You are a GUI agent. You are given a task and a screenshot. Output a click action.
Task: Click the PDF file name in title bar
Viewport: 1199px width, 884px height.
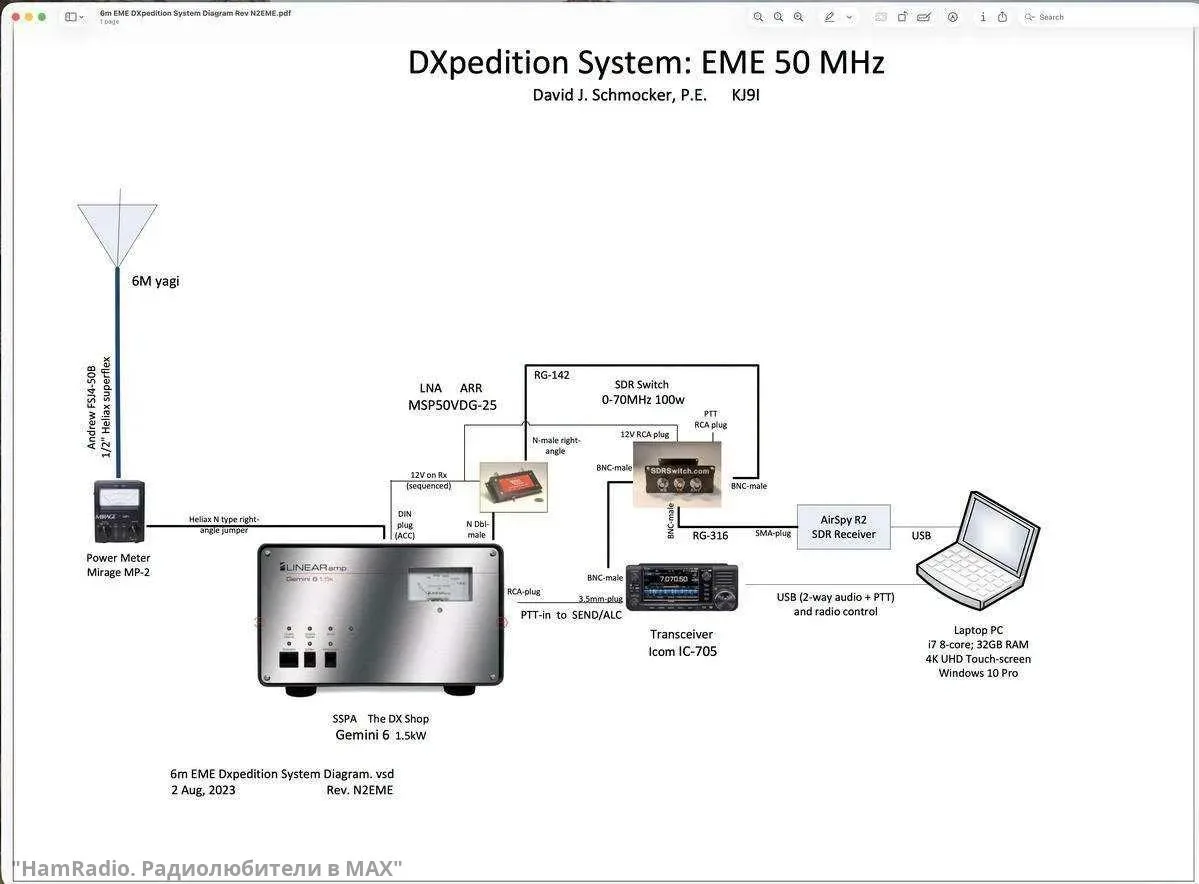click(195, 13)
